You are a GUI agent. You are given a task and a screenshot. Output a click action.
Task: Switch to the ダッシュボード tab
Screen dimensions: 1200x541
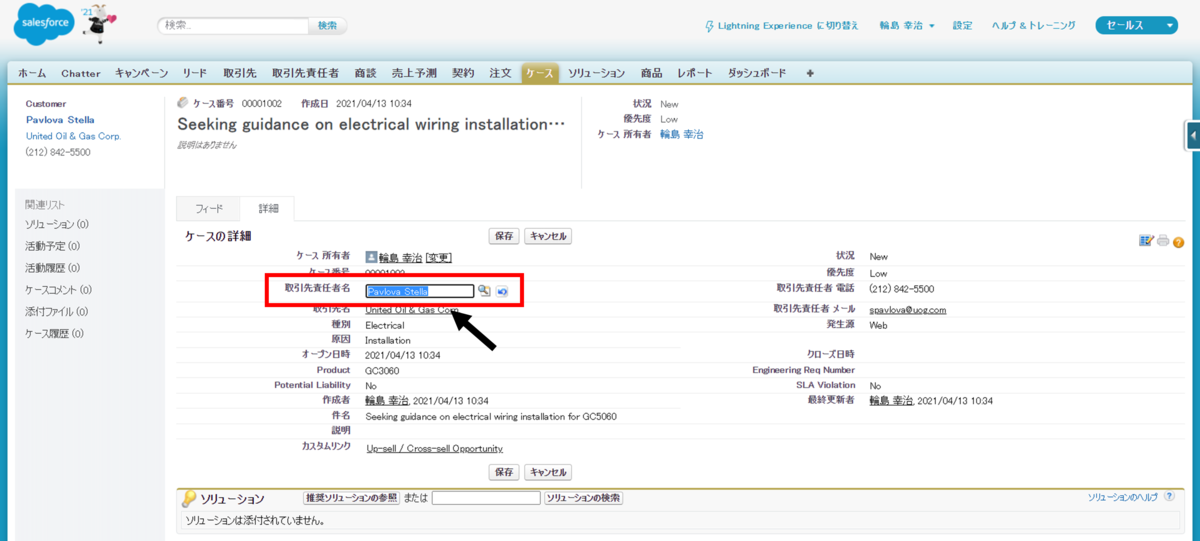tap(757, 73)
